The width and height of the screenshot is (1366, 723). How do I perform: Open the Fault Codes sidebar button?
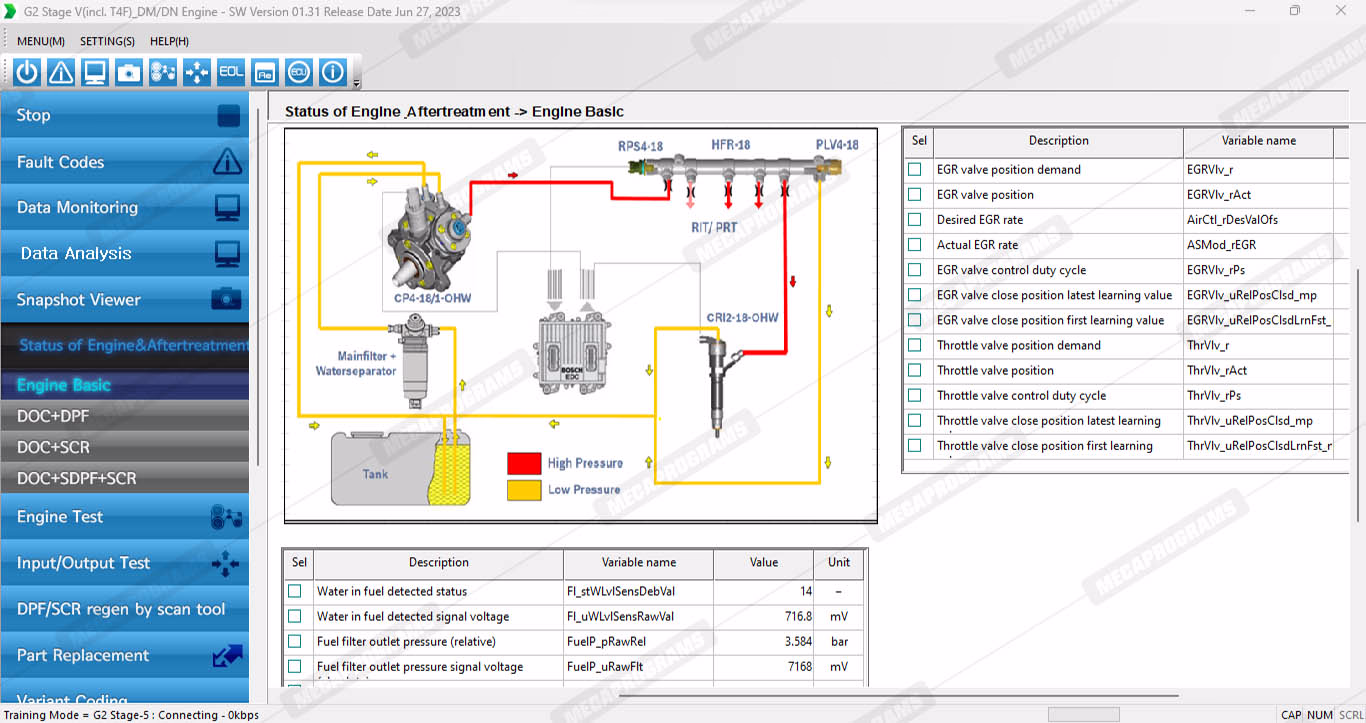coord(124,162)
